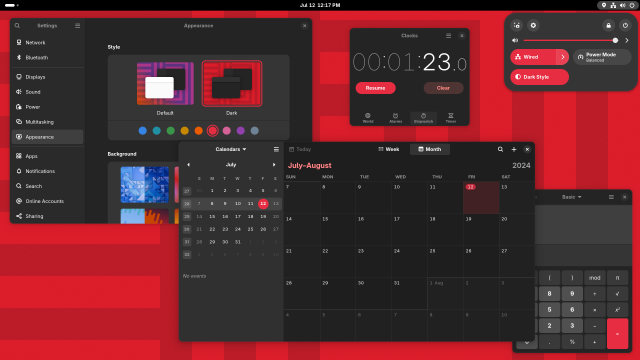Switch Calendar to Month view
Image resolution: width=640 pixels, height=360 pixels.
click(x=430, y=149)
